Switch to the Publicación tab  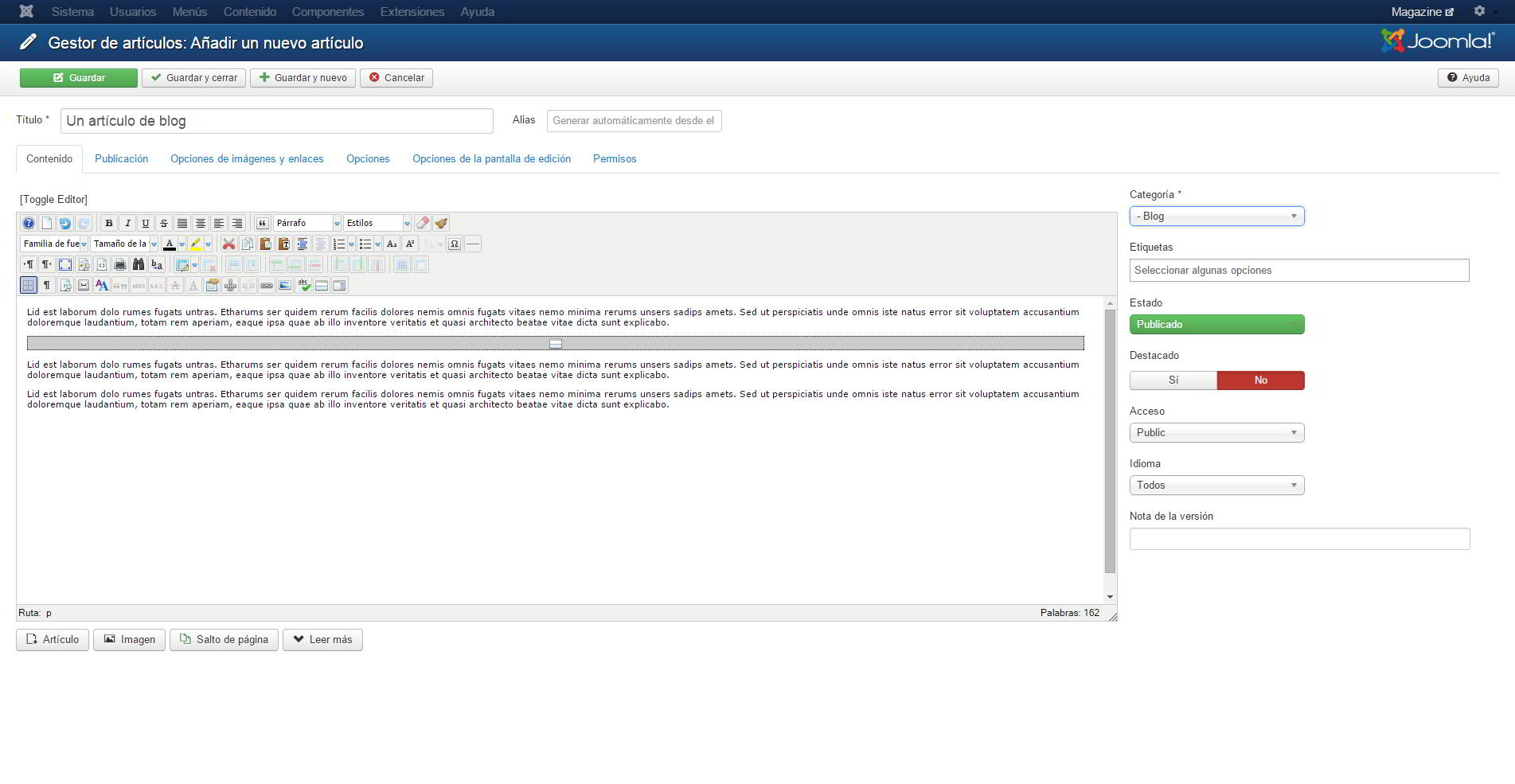121,159
